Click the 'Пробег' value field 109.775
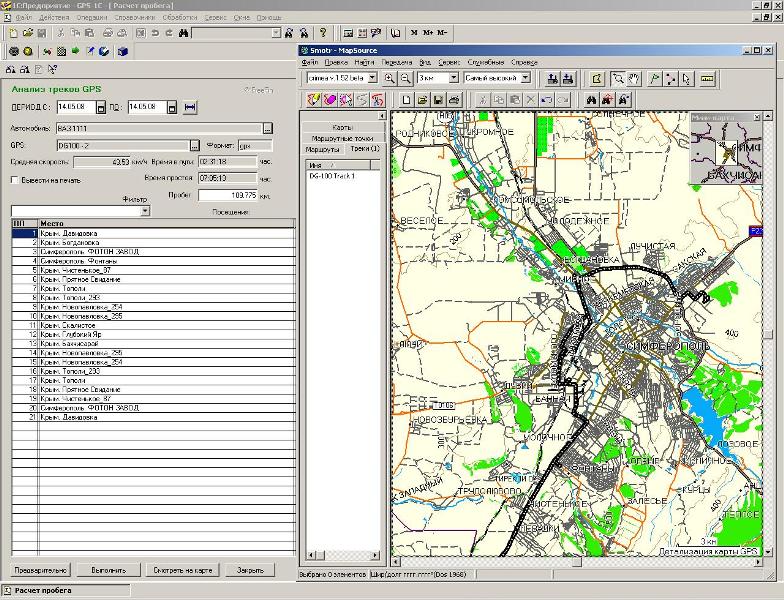The image size is (784, 600). 228,195
